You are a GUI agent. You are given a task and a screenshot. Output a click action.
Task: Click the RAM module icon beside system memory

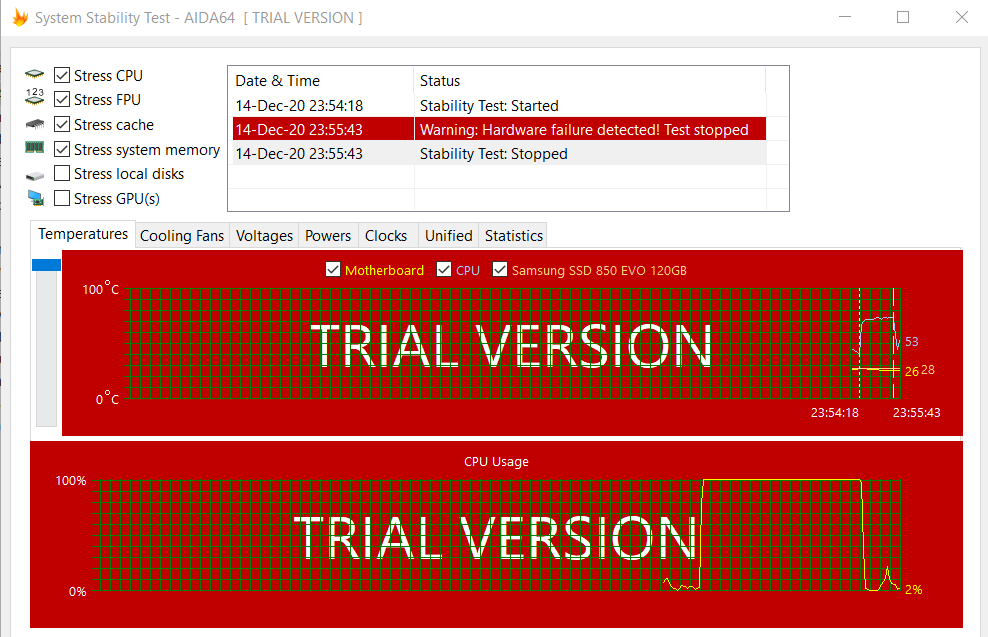[x=35, y=148]
